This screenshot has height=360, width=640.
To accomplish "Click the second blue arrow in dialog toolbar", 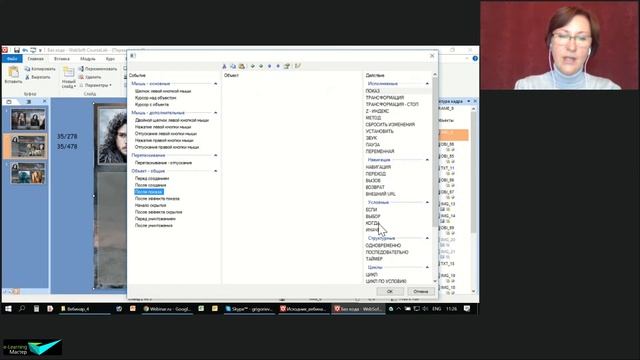I will pos(278,66).
